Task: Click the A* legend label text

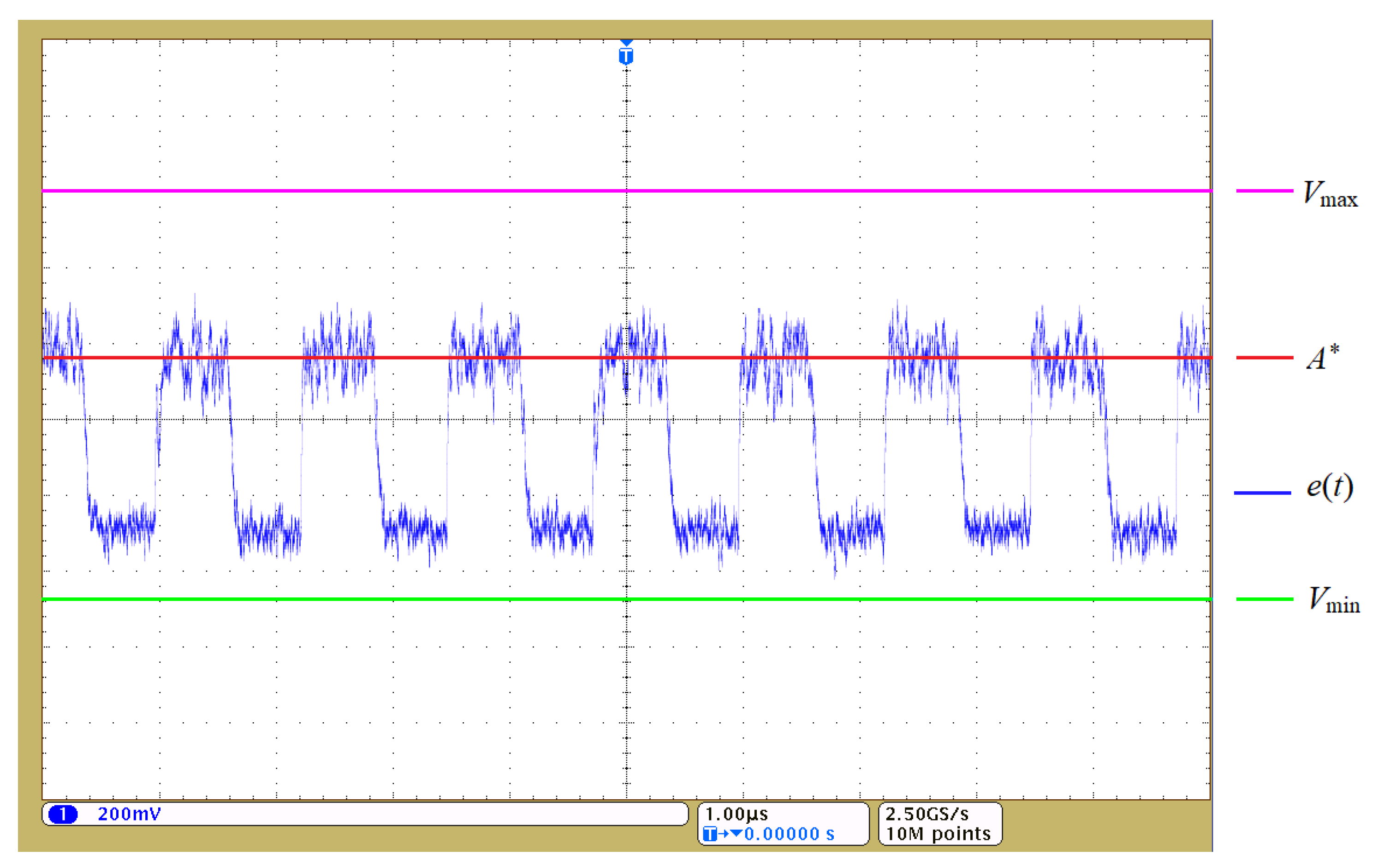Action: coord(1323,357)
